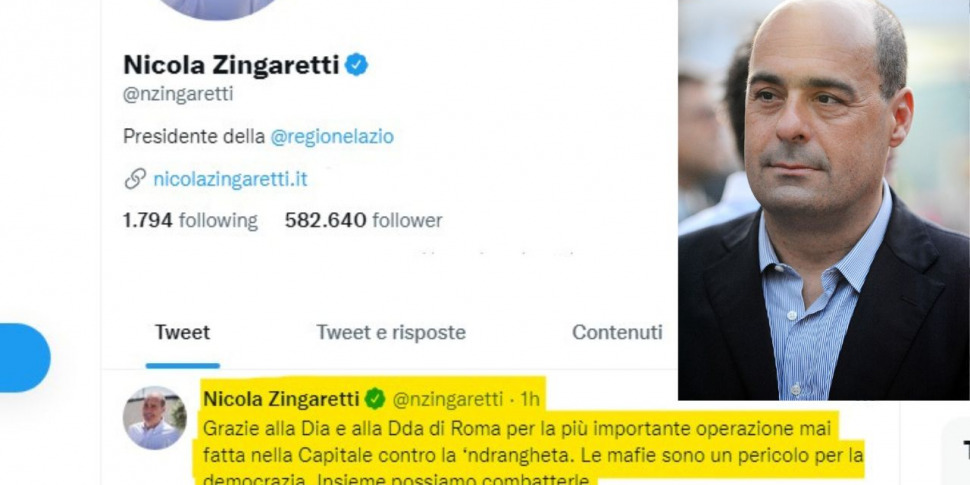Click the @nzingaretti handle under profile name
Screen dimensions: 970x485
point(178,95)
